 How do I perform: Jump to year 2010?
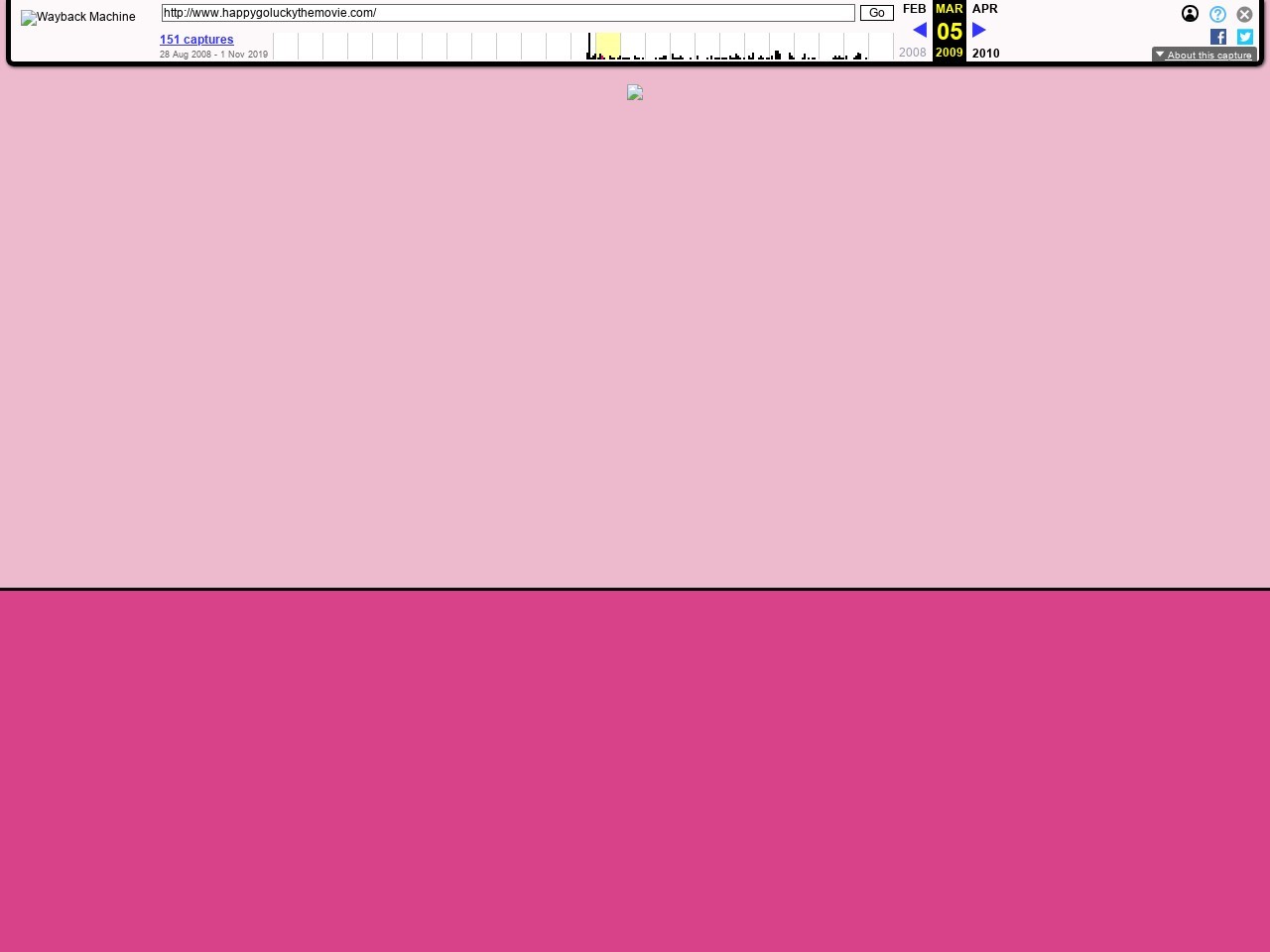click(985, 53)
